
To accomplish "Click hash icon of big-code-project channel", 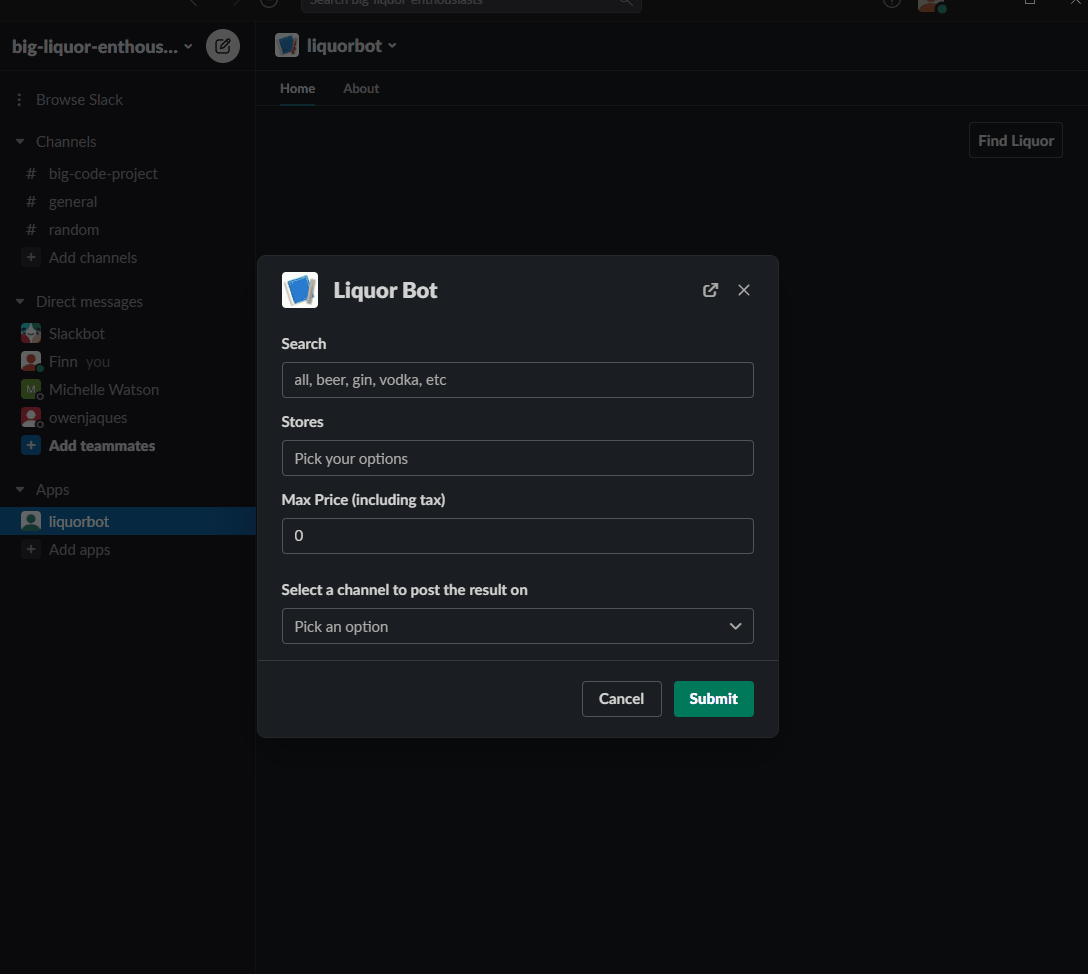I will click(31, 173).
